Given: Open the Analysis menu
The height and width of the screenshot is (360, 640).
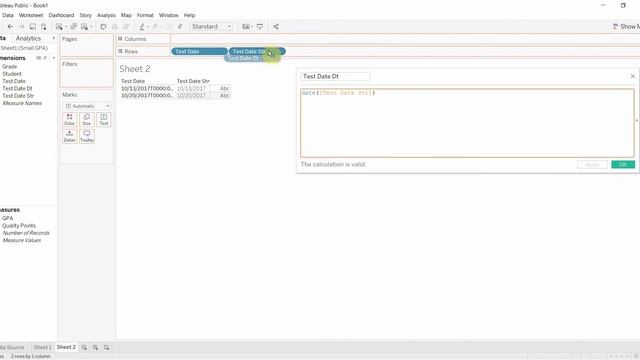Looking at the screenshot, I should click(106, 15).
